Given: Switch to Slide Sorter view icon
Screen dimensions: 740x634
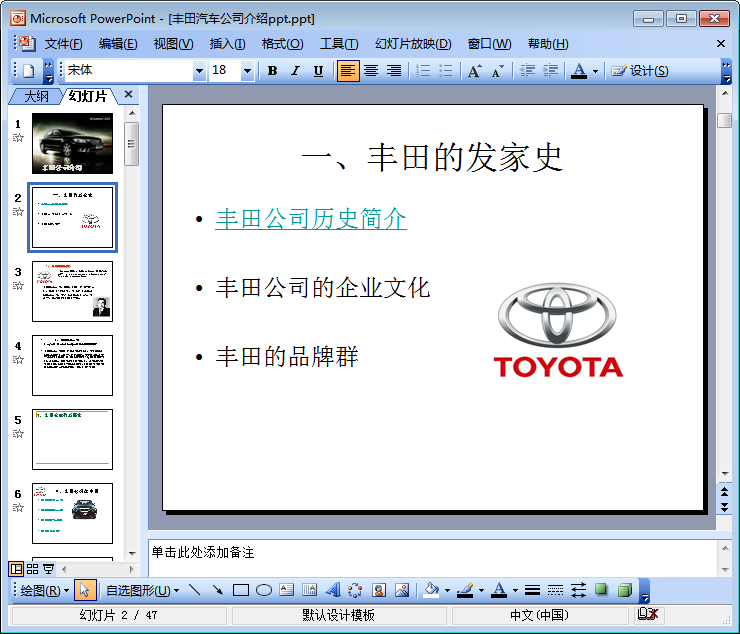Looking at the screenshot, I should 33,569.
